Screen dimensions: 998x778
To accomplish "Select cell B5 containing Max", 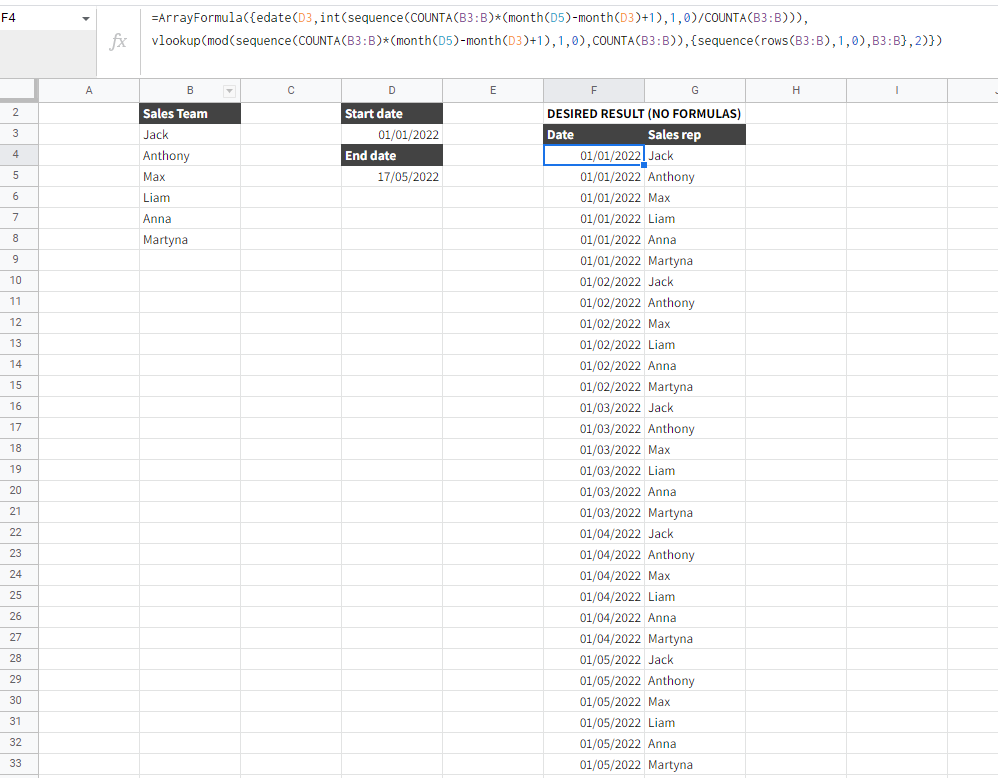I will [x=190, y=176].
